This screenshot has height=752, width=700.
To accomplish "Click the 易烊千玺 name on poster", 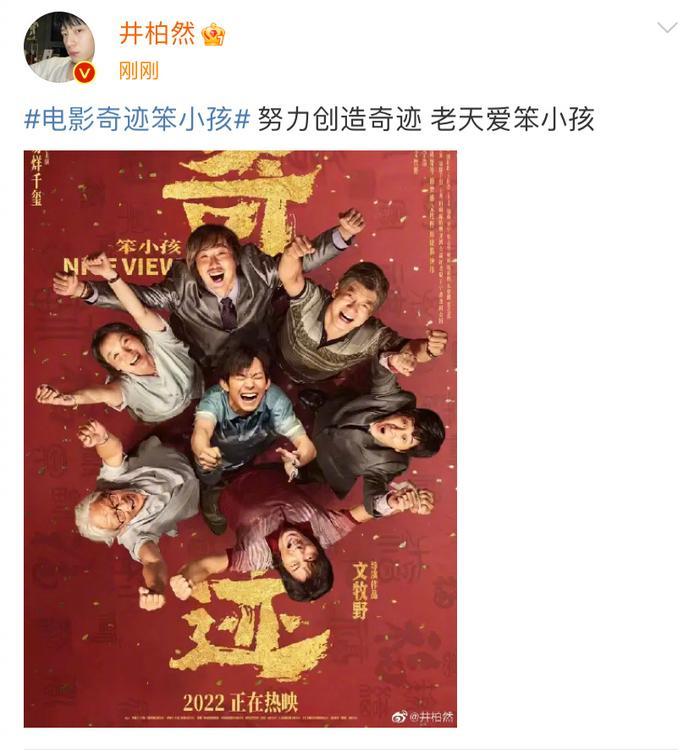I will click(37, 177).
